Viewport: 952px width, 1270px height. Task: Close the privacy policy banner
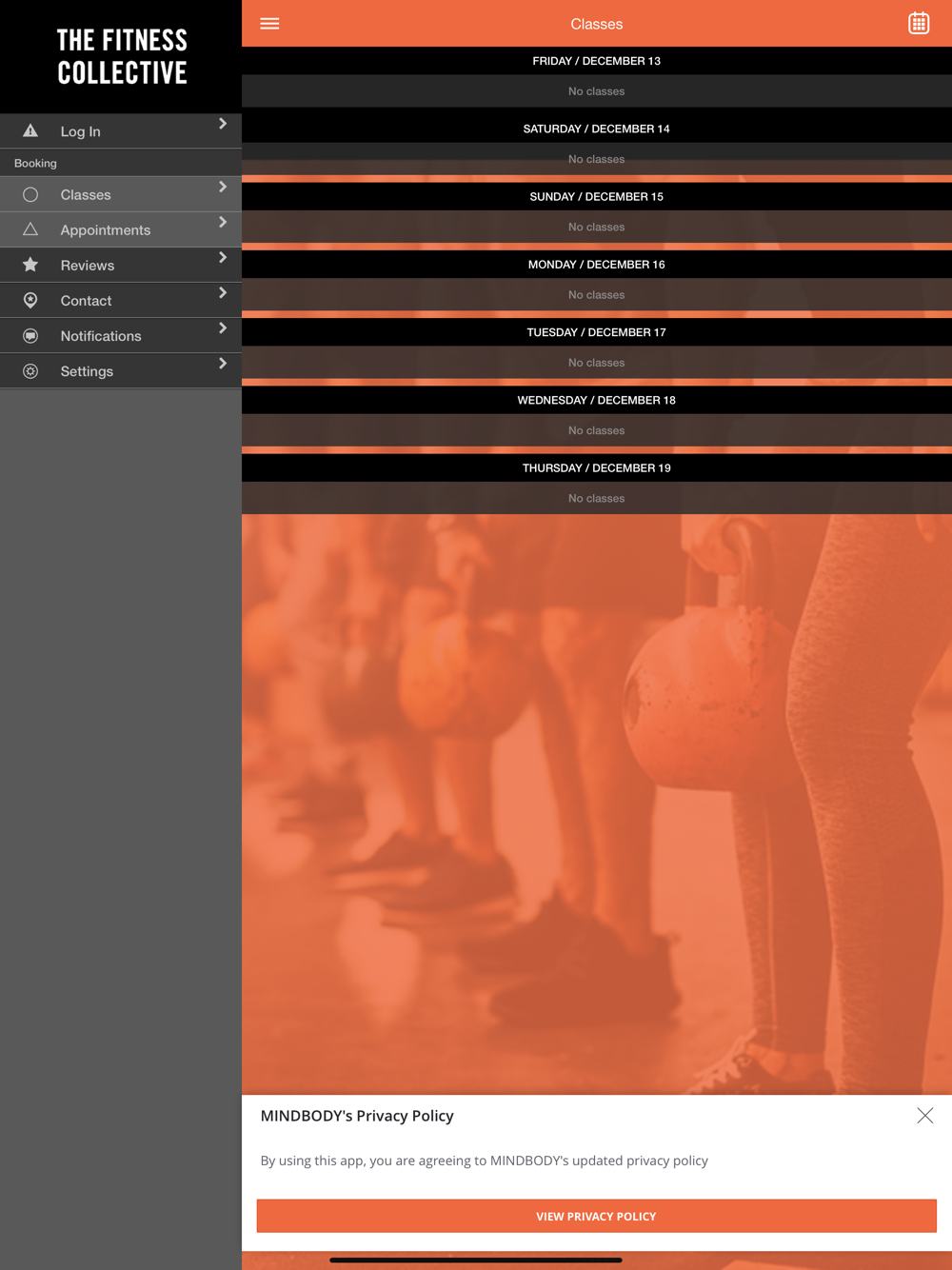point(924,1116)
